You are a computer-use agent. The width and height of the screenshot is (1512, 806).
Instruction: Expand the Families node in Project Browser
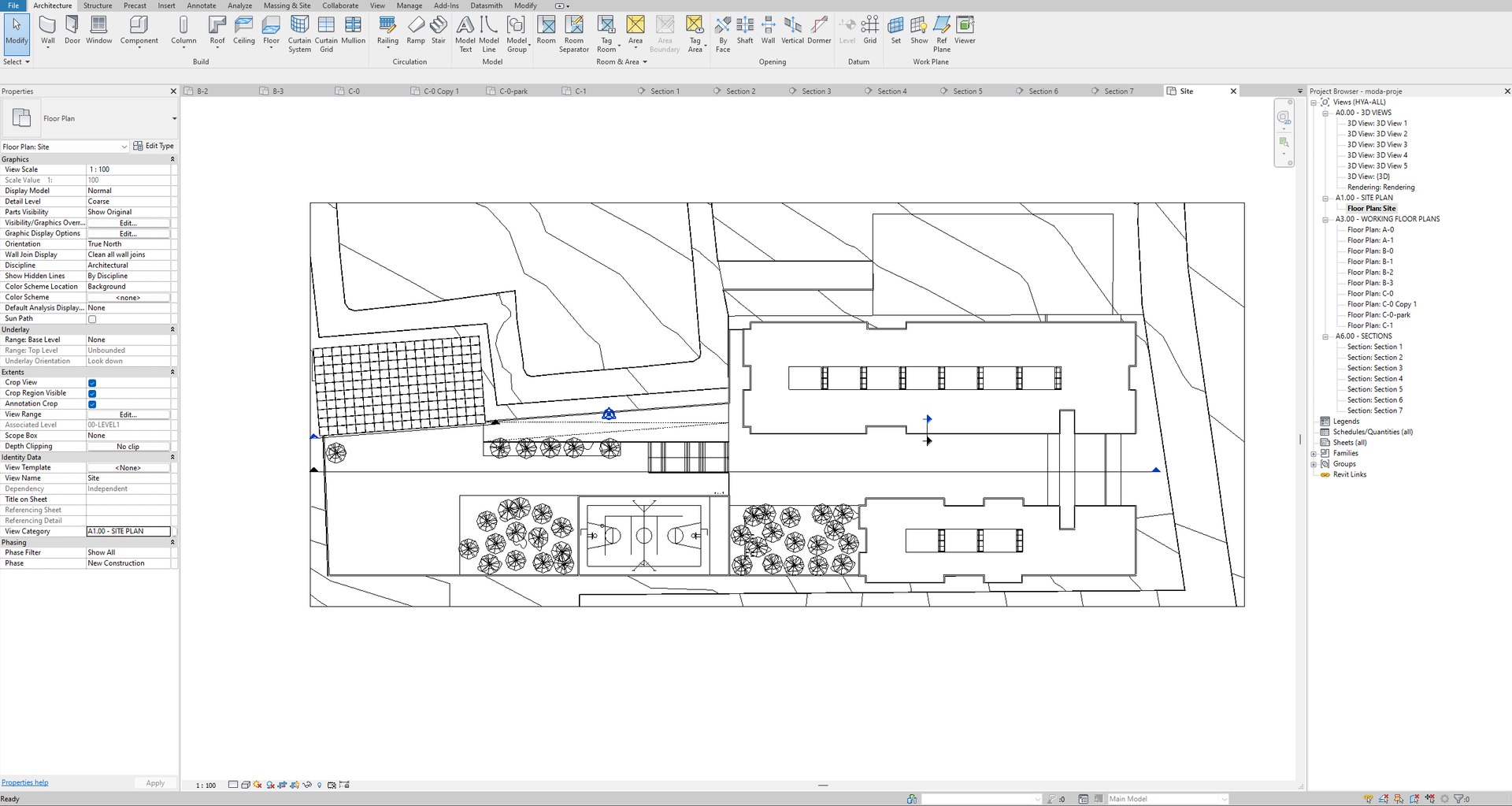point(1314,454)
